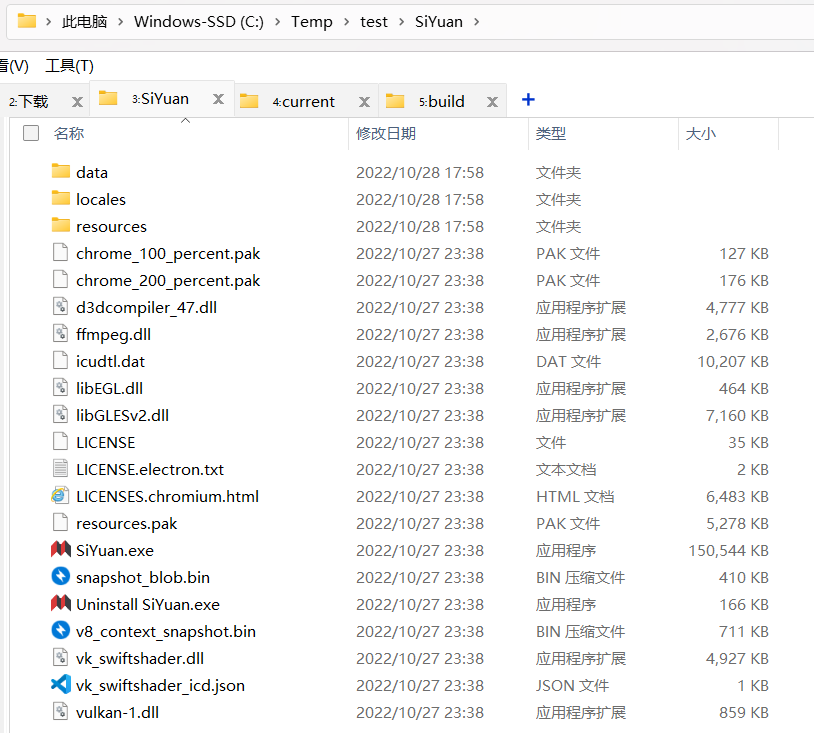The height and width of the screenshot is (733, 814).
Task: Select the LICENSES.chromium.html file name
Action: point(167,496)
